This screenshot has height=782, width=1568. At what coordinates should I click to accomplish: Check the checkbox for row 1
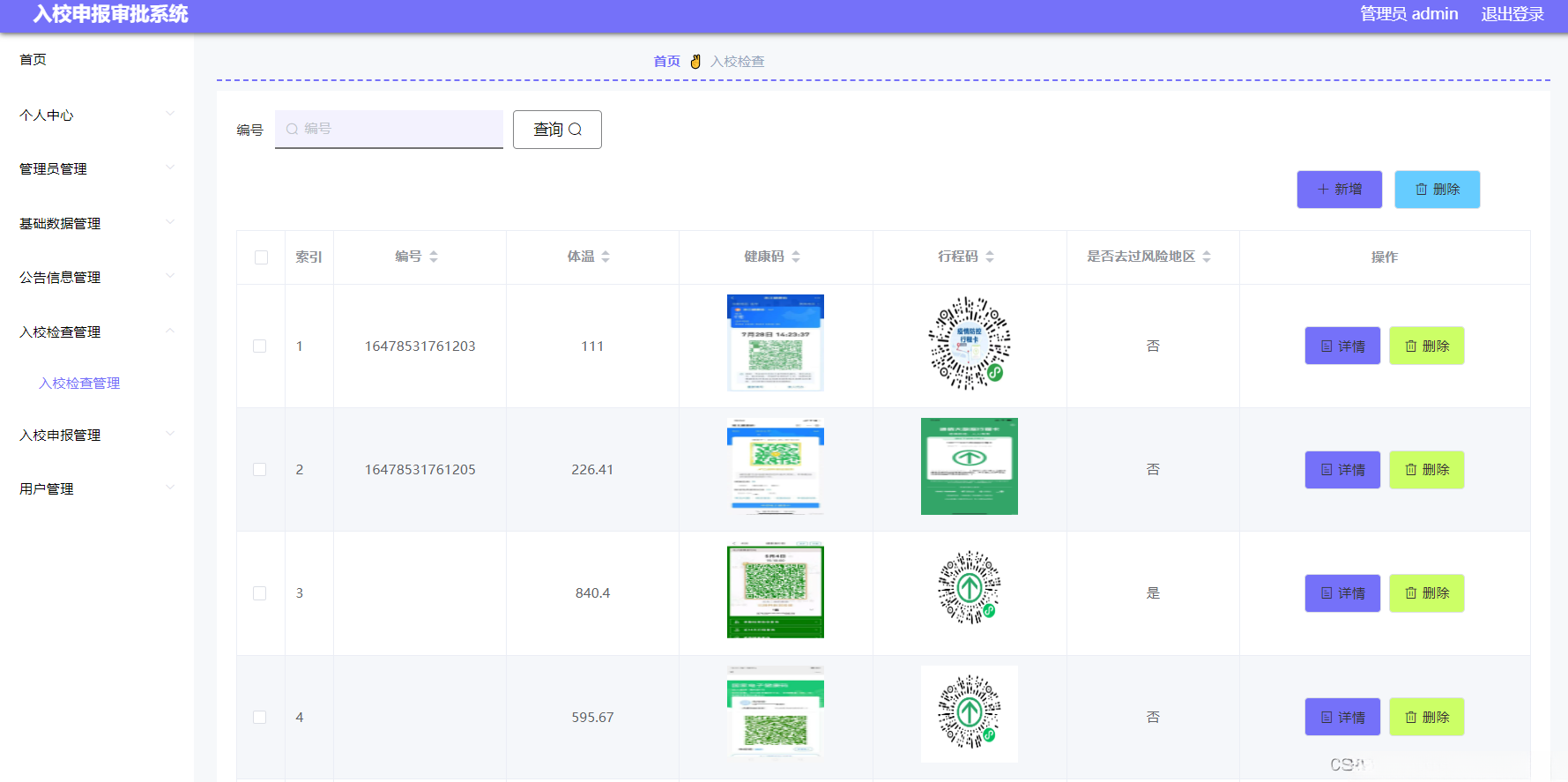[x=259, y=346]
